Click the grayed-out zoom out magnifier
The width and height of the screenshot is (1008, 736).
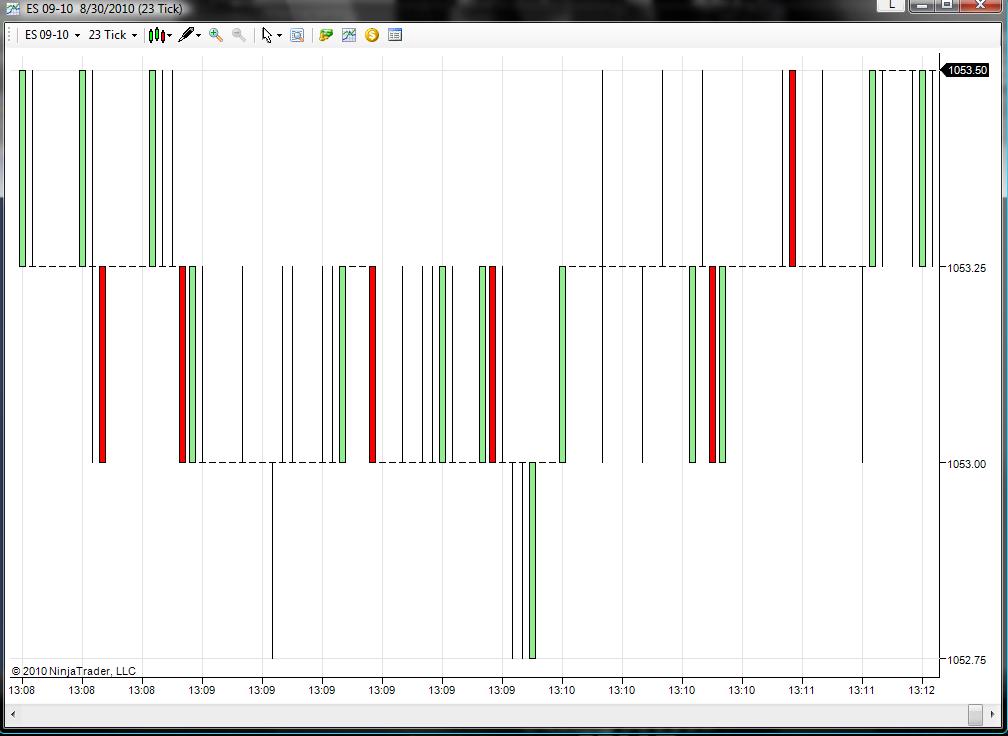tap(238, 35)
